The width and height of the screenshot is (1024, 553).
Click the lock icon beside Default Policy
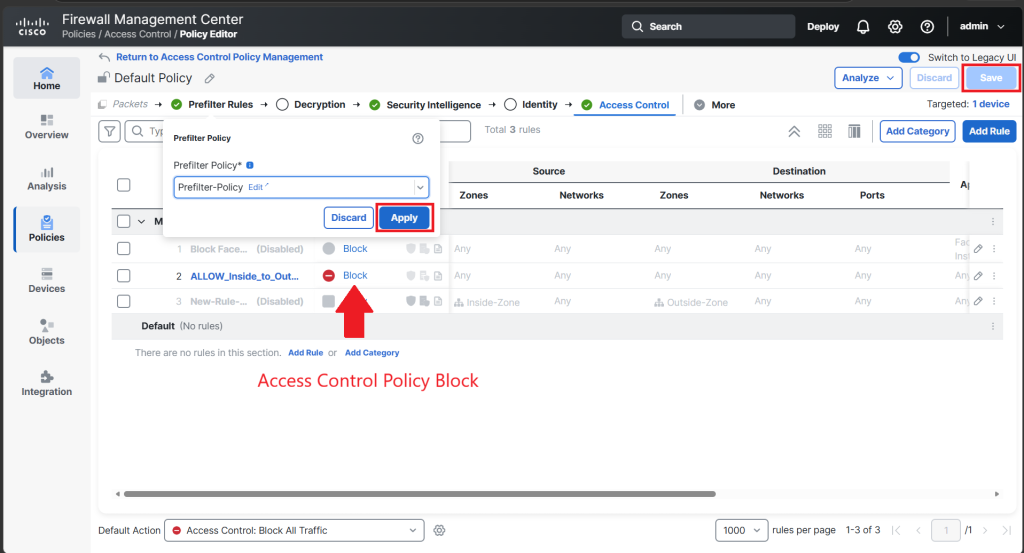point(103,78)
